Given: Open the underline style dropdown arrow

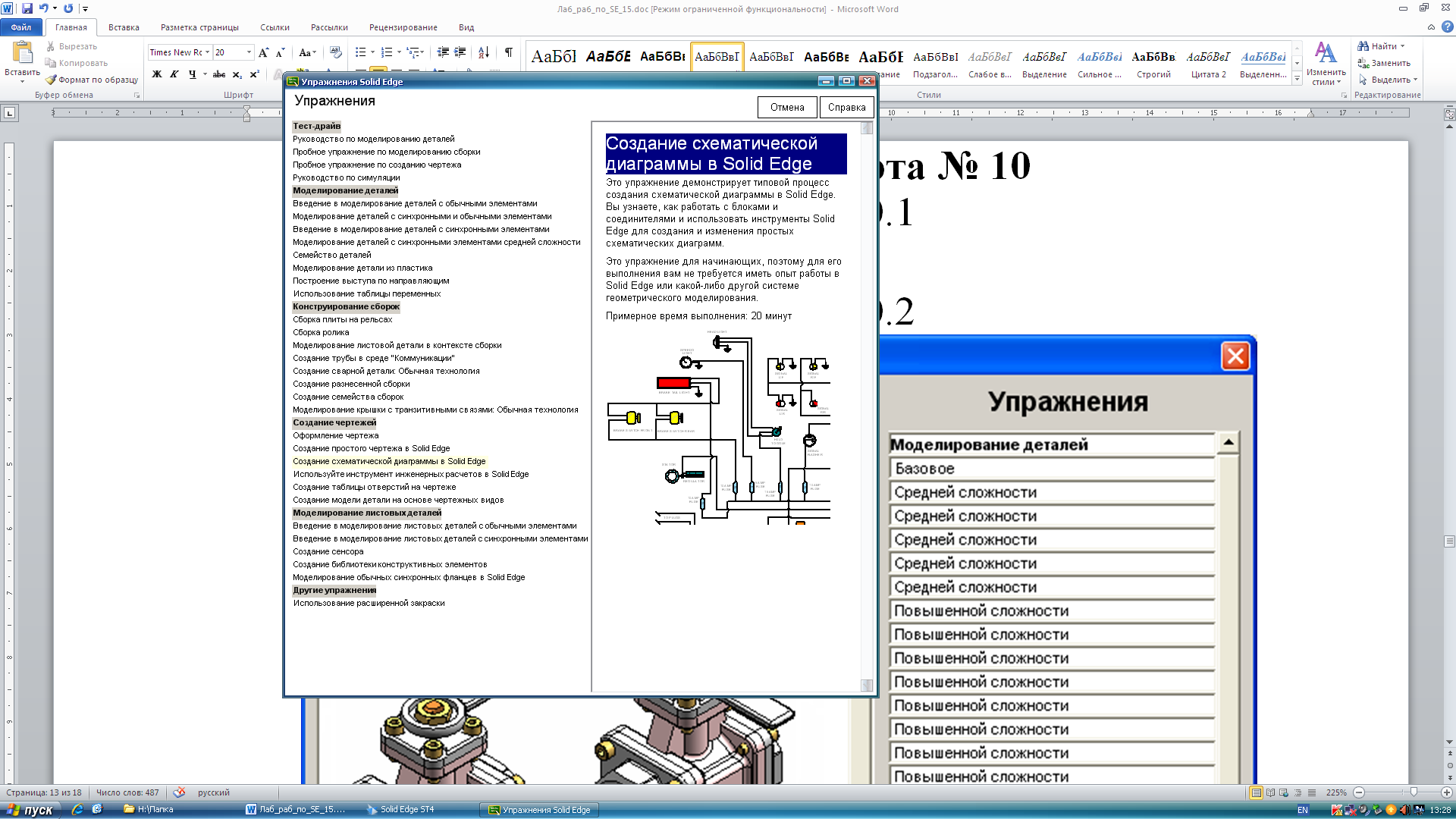Looking at the screenshot, I should (x=205, y=74).
